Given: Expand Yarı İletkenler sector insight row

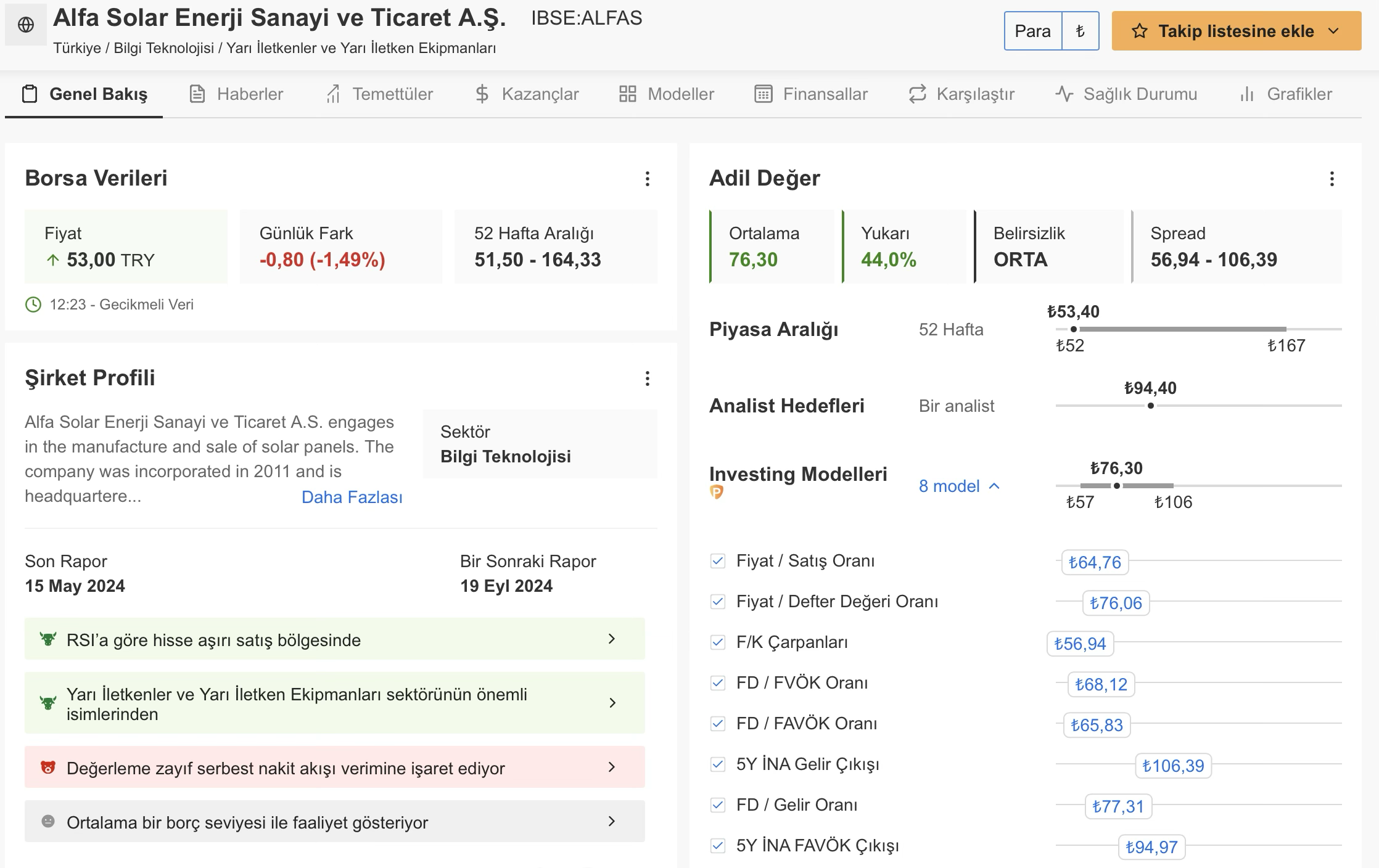Looking at the screenshot, I should (x=335, y=703).
